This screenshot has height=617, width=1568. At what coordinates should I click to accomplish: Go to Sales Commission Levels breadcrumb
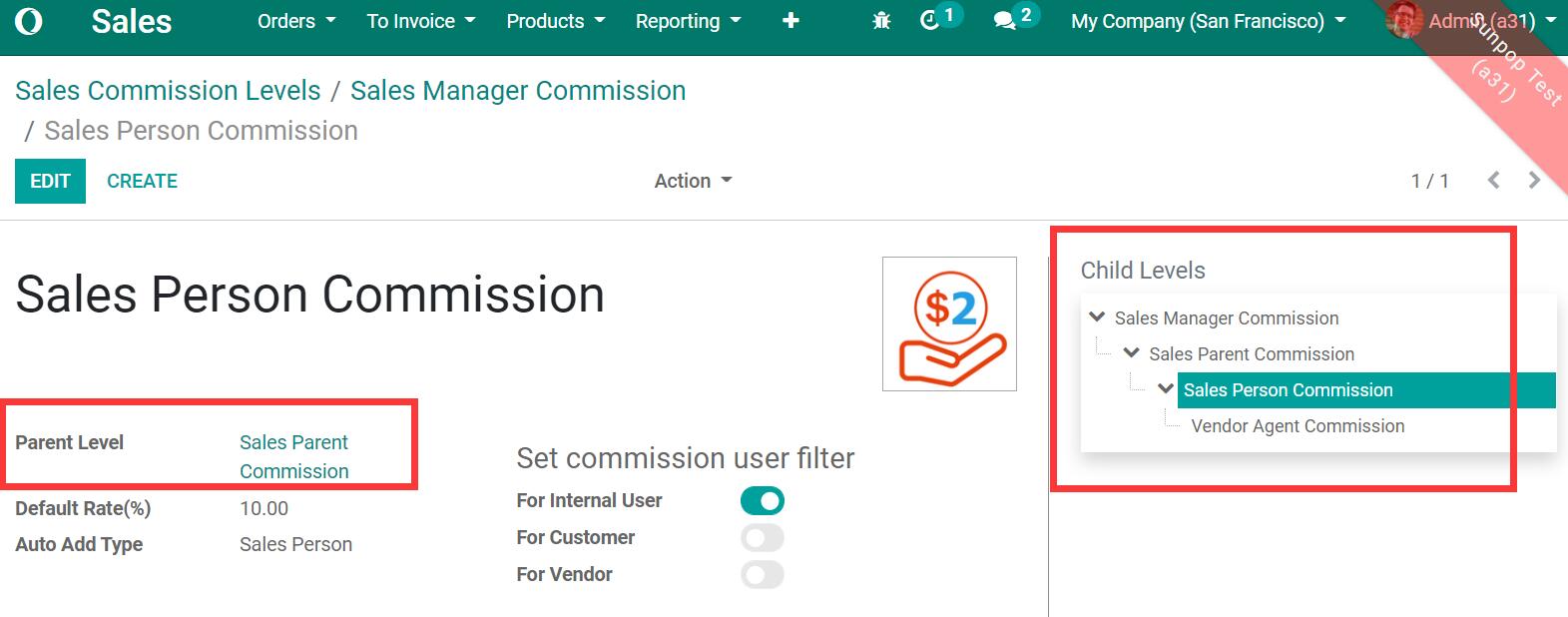[168, 91]
